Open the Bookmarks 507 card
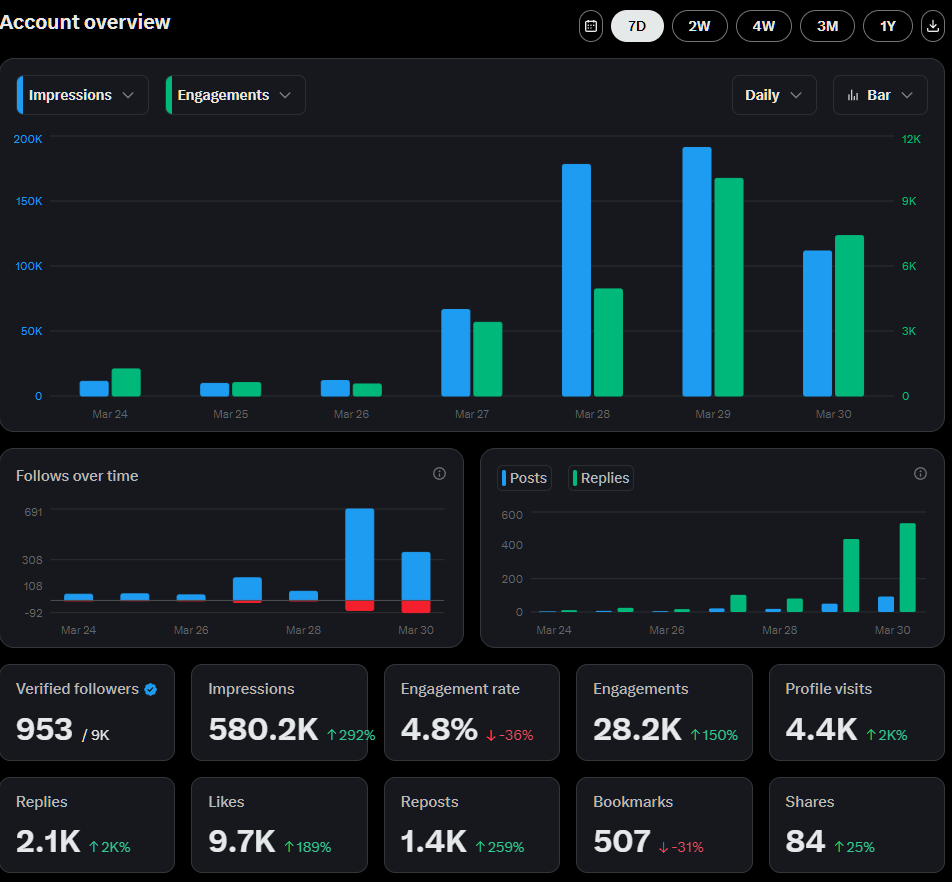 664,825
